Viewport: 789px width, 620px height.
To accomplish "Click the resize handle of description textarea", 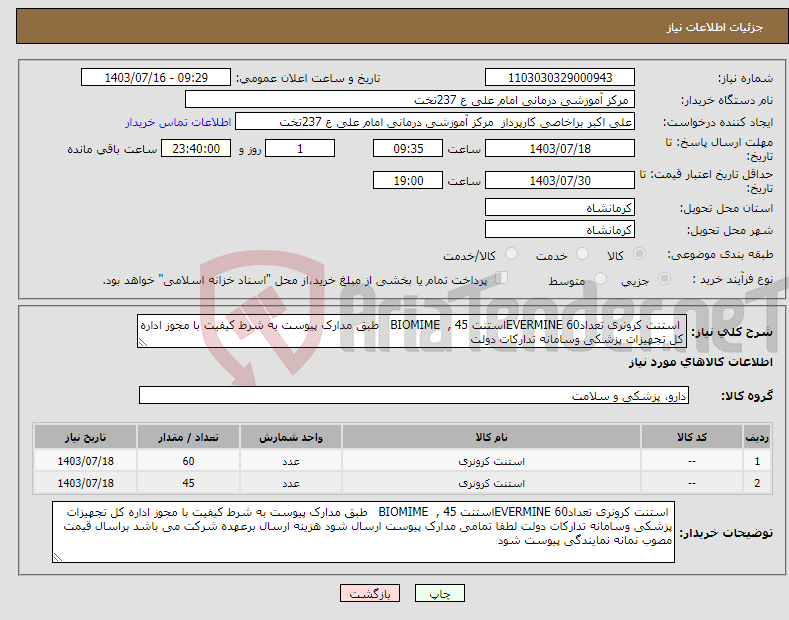I will 142,343.
